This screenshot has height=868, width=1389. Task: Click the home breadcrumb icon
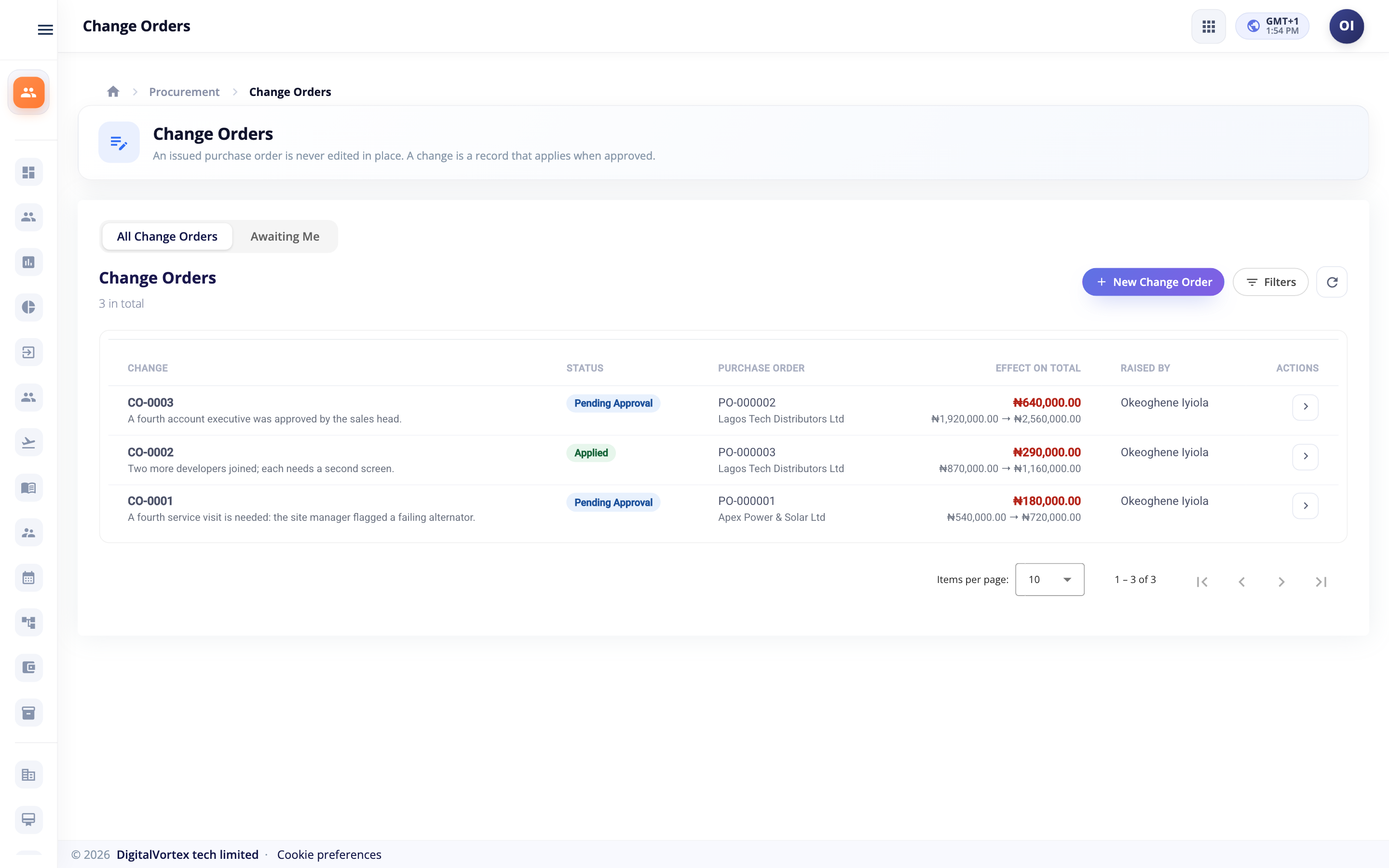113,92
